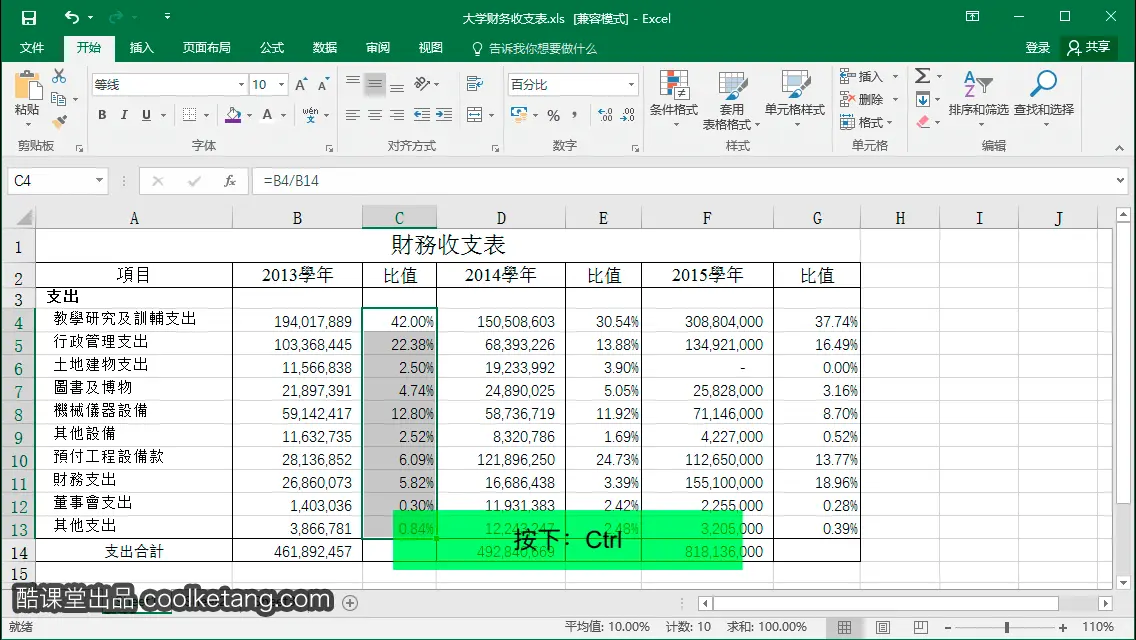Viewport: 1136px width, 640px height.
Task: Click the Paste clipboard icon
Action: click(x=28, y=85)
